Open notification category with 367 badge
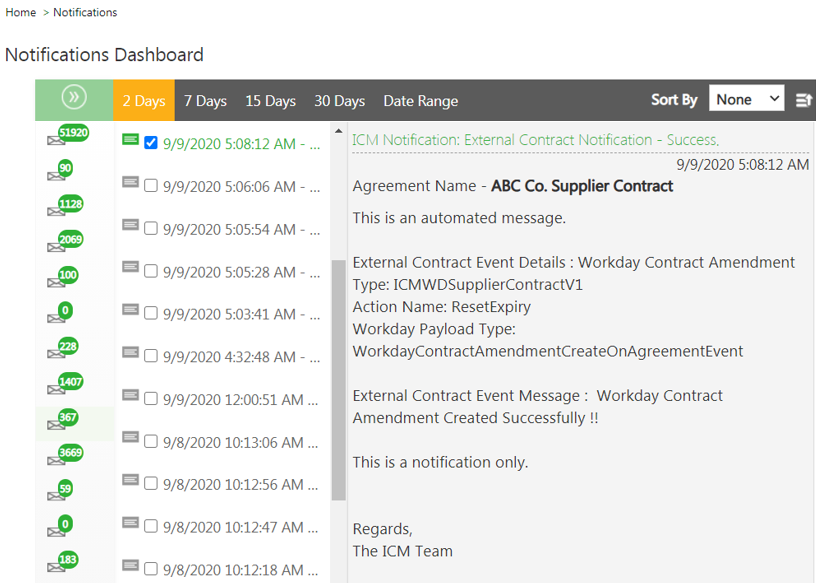816x583 pixels. tap(62, 420)
